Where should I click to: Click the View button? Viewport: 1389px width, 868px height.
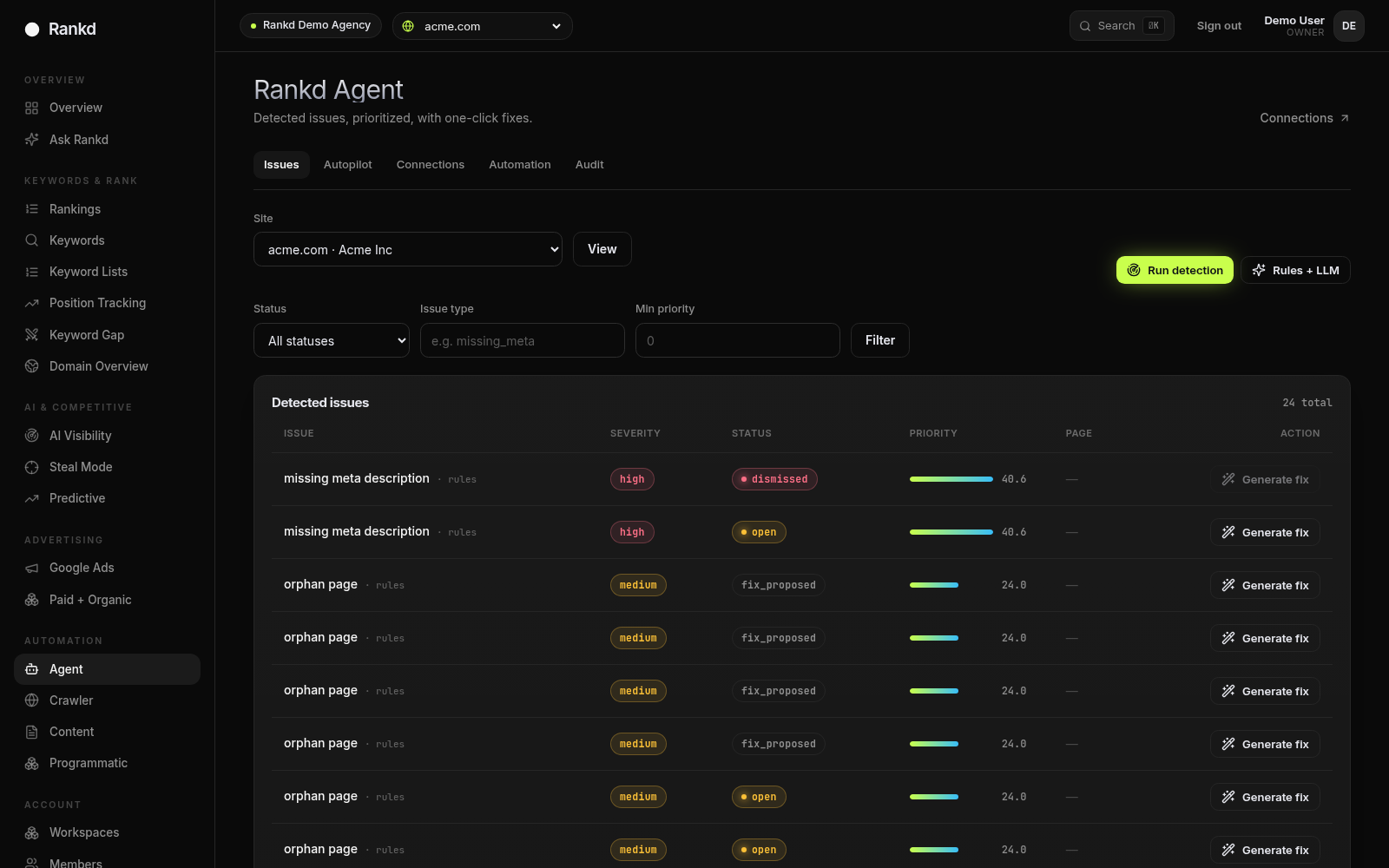602,249
